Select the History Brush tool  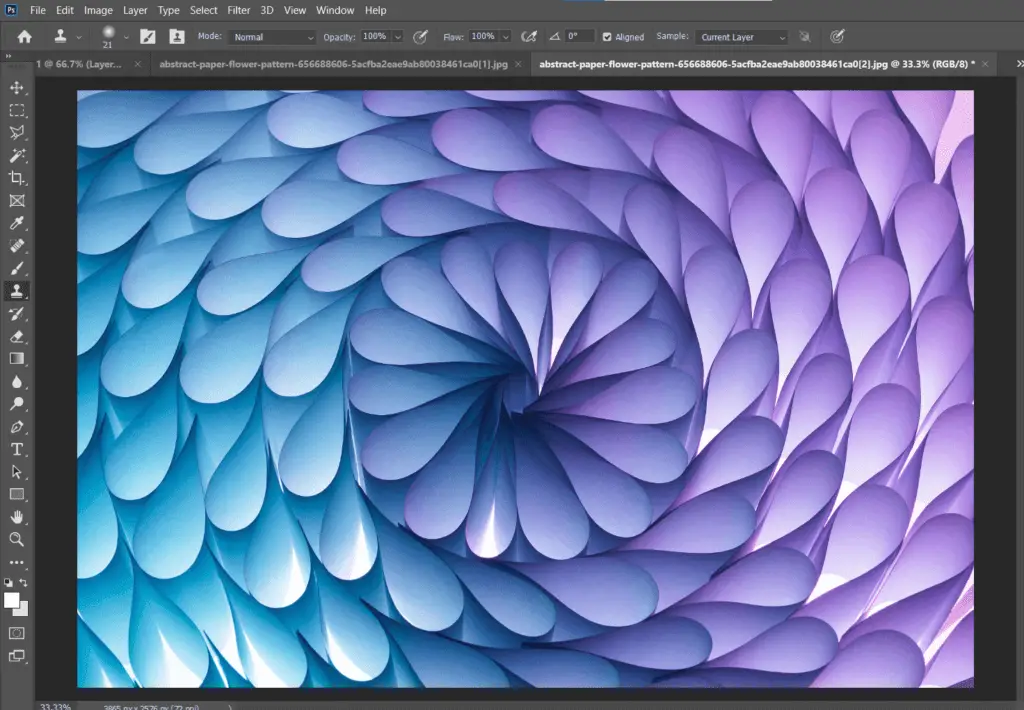click(x=17, y=314)
